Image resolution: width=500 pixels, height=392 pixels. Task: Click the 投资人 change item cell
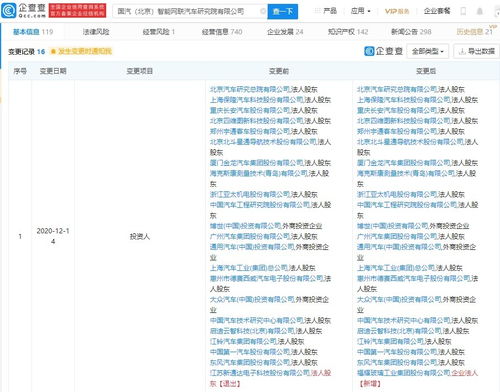[140, 236]
